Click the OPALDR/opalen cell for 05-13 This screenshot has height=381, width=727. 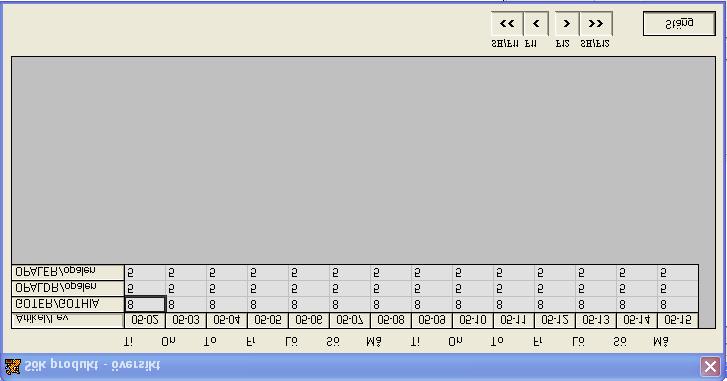(x=596, y=288)
